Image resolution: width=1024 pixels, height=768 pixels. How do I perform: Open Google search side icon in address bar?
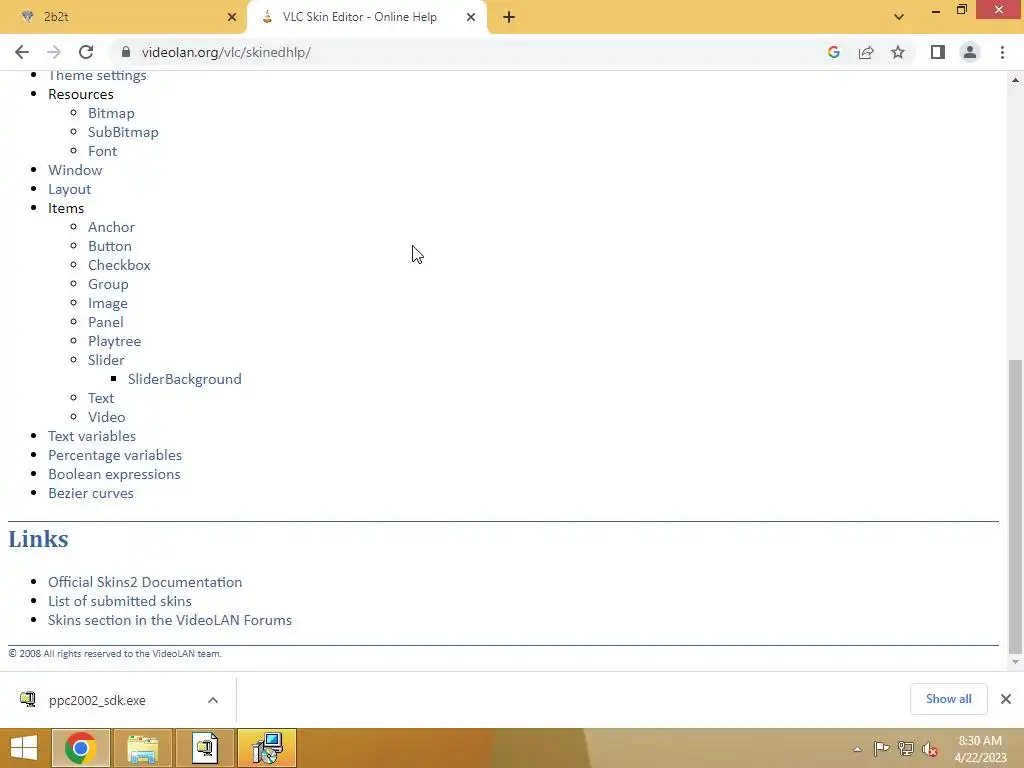[833, 52]
